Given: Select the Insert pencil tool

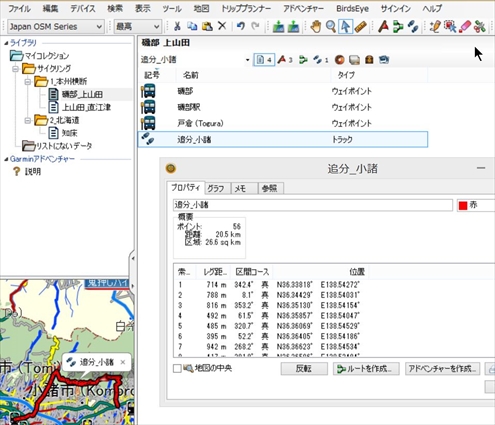Looking at the screenshot, I should [435, 26].
